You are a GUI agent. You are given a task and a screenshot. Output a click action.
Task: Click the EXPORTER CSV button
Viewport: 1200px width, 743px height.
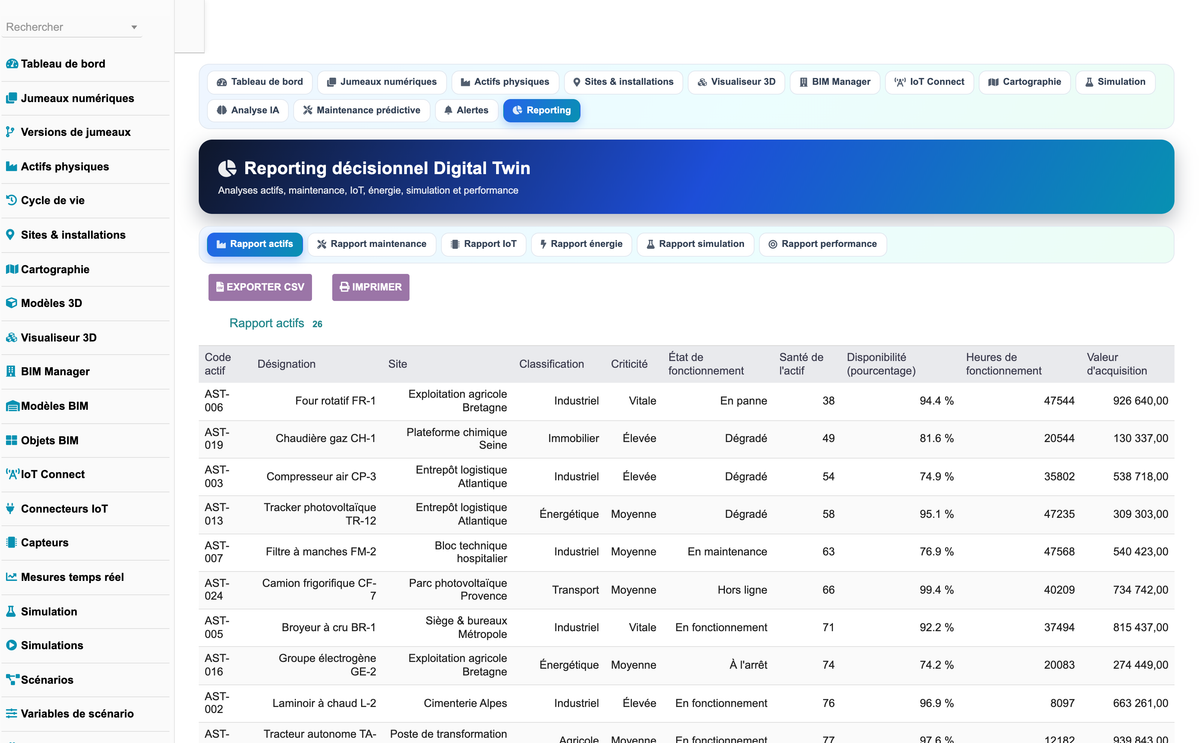point(260,287)
